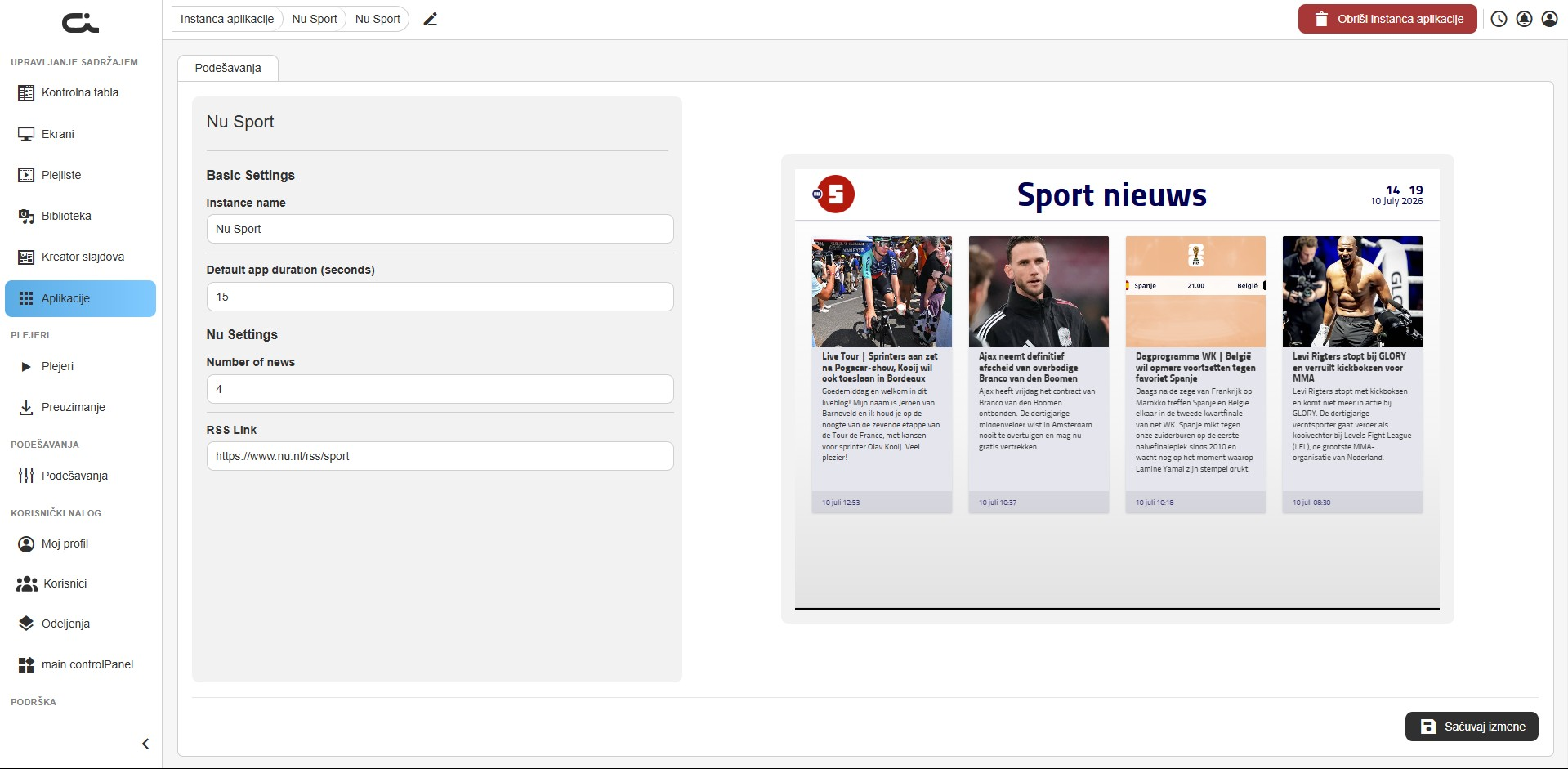Screen dimensions: 1568x769
Task: Click the Ajax neemt definitief headline
Action: [x=1028, y=367]
